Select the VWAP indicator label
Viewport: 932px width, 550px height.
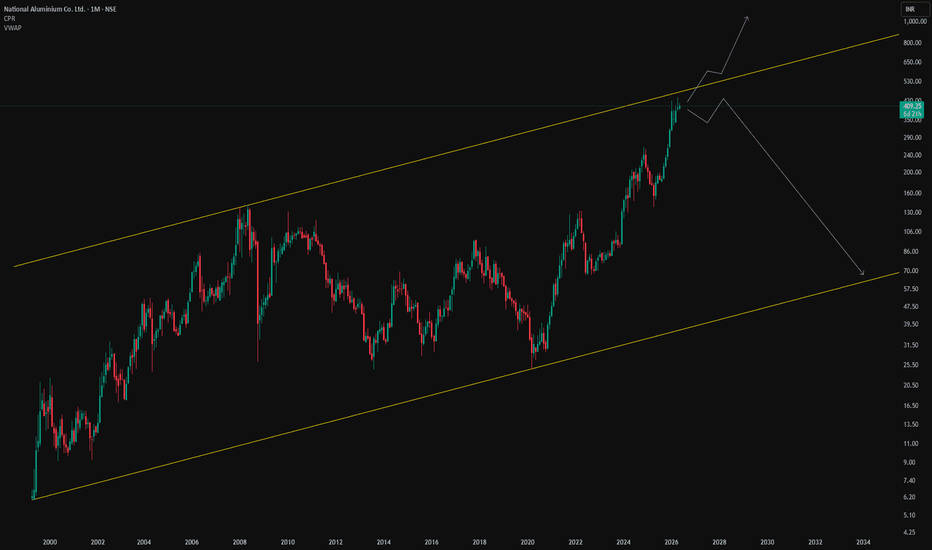pyautogui.click(x=12, y=27)
